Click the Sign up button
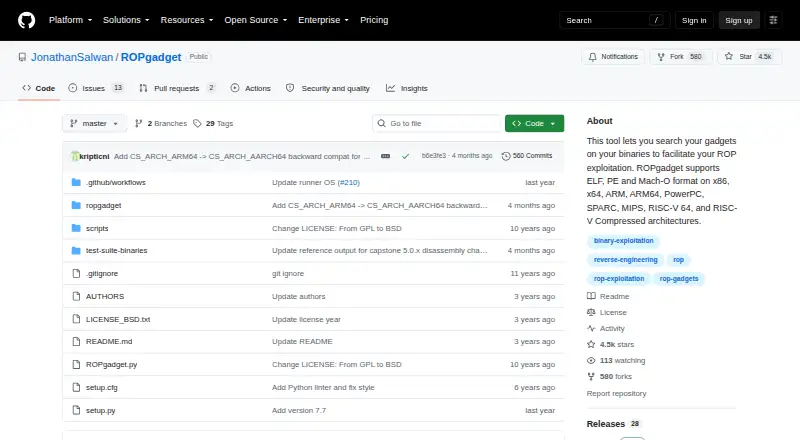Screen dimensions: 800x440 coord(739,20)
